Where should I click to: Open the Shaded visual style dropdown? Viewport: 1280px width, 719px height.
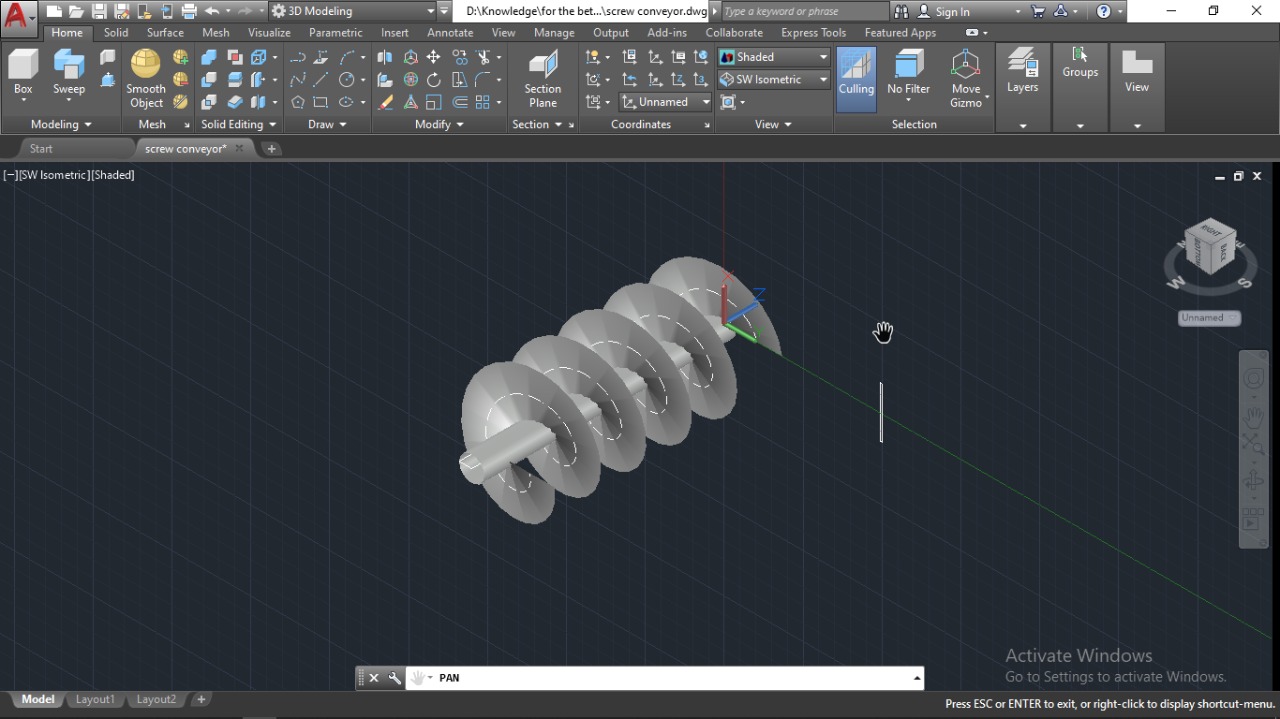click(774, 57)
